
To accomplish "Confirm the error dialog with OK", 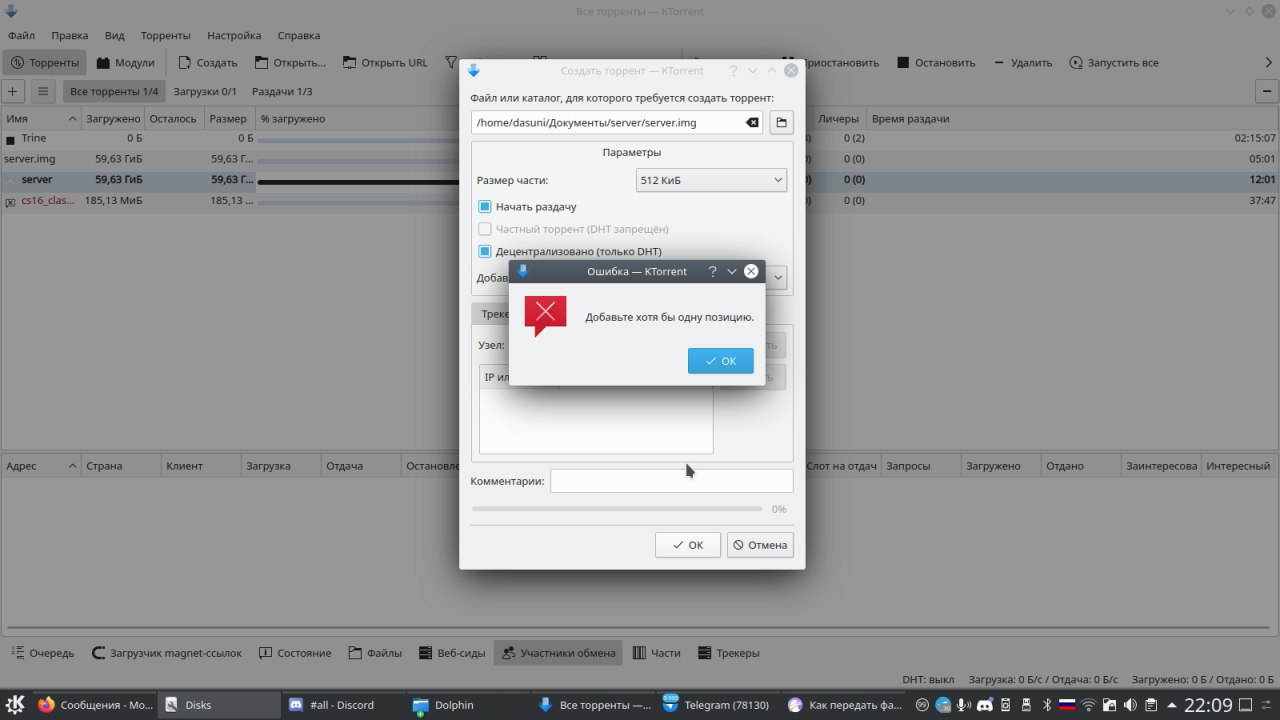I will (x=720, y=361).
